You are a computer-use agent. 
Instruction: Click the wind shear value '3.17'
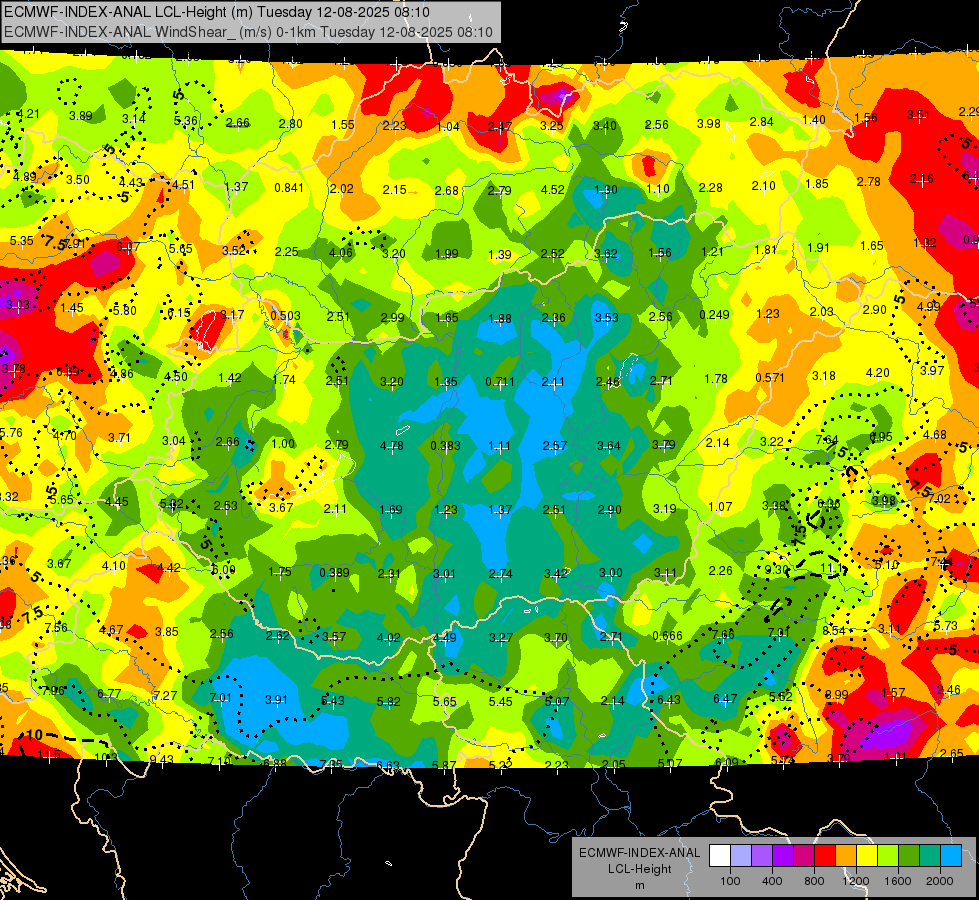(x=232, y=314)
